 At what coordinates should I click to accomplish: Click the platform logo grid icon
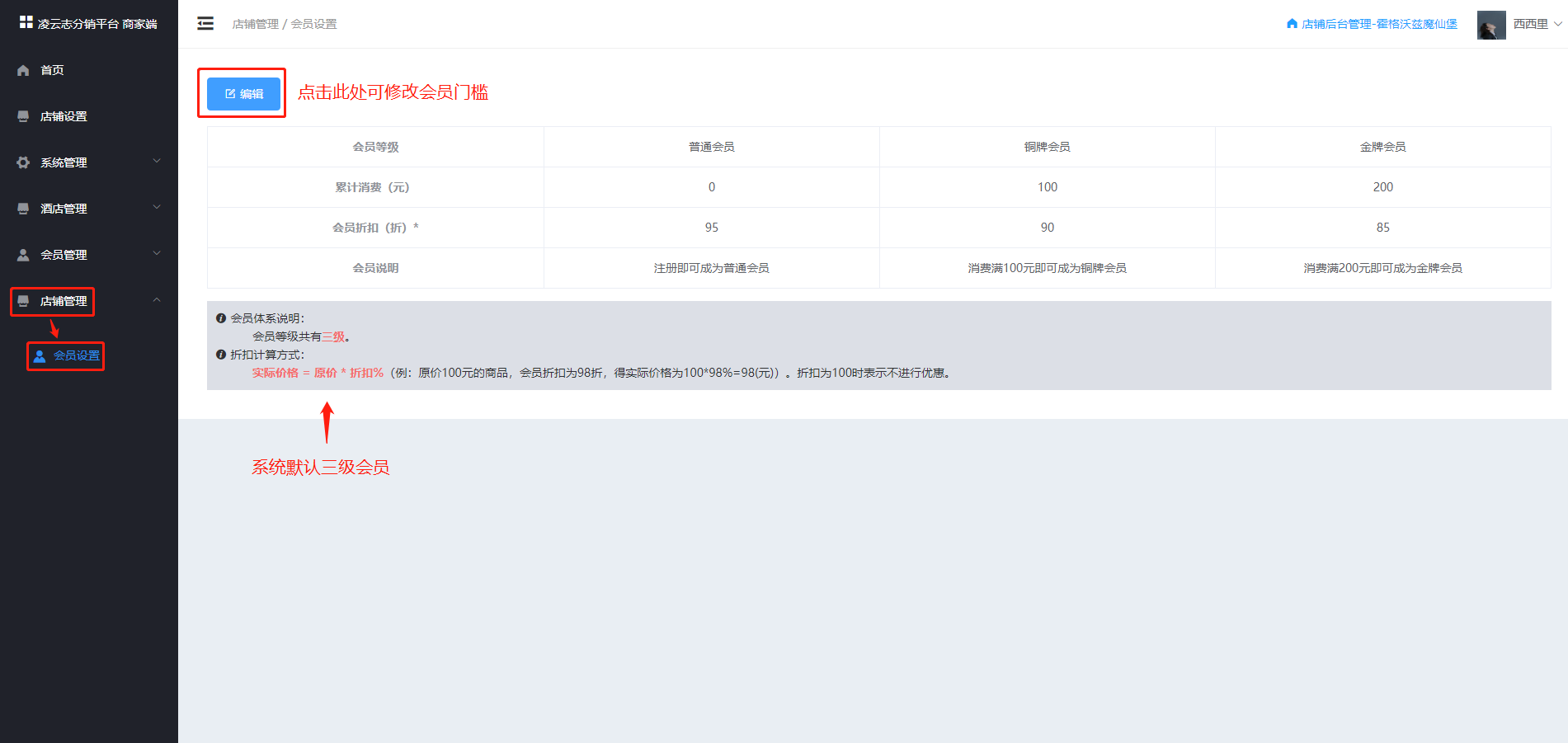26,22
